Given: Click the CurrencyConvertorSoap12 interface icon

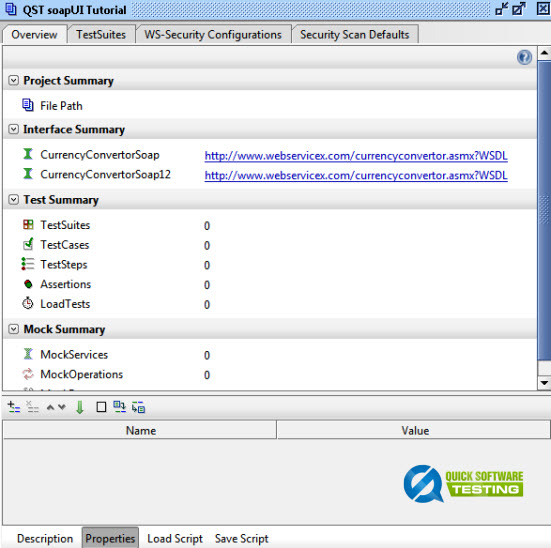Looking at the screenshot, I should (x=28, y=174).
